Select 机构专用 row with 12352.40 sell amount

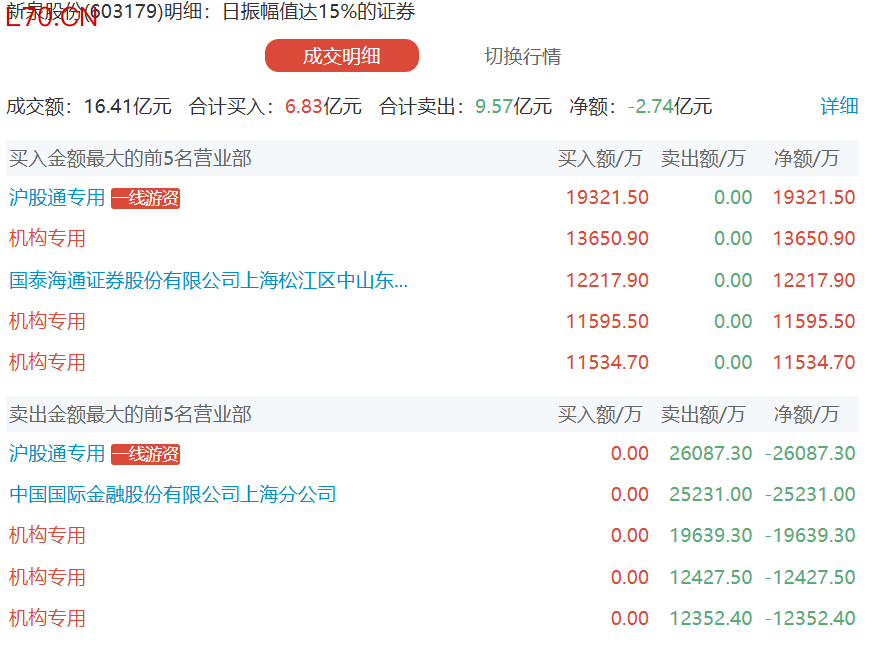tap(47, 619)
